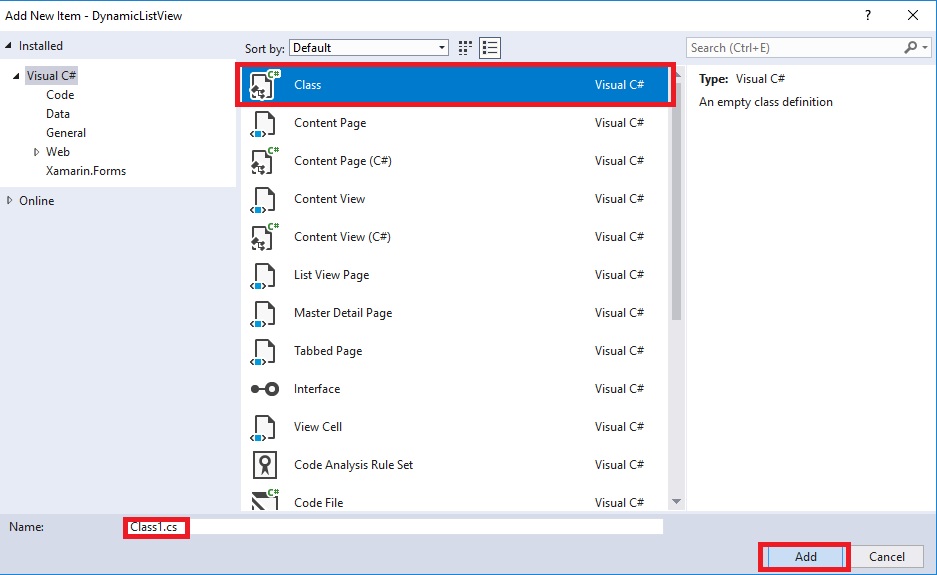
Task: Click the 'Master Detail Page' name
Action: tap(343, 313)
